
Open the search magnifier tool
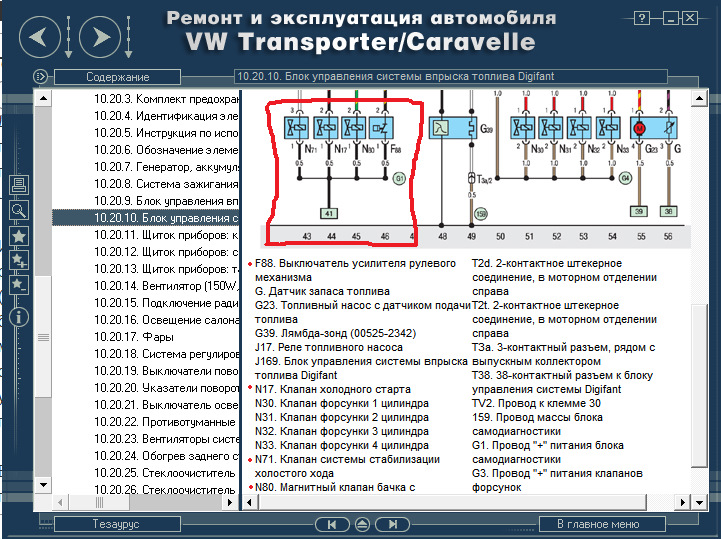[19, 210]
